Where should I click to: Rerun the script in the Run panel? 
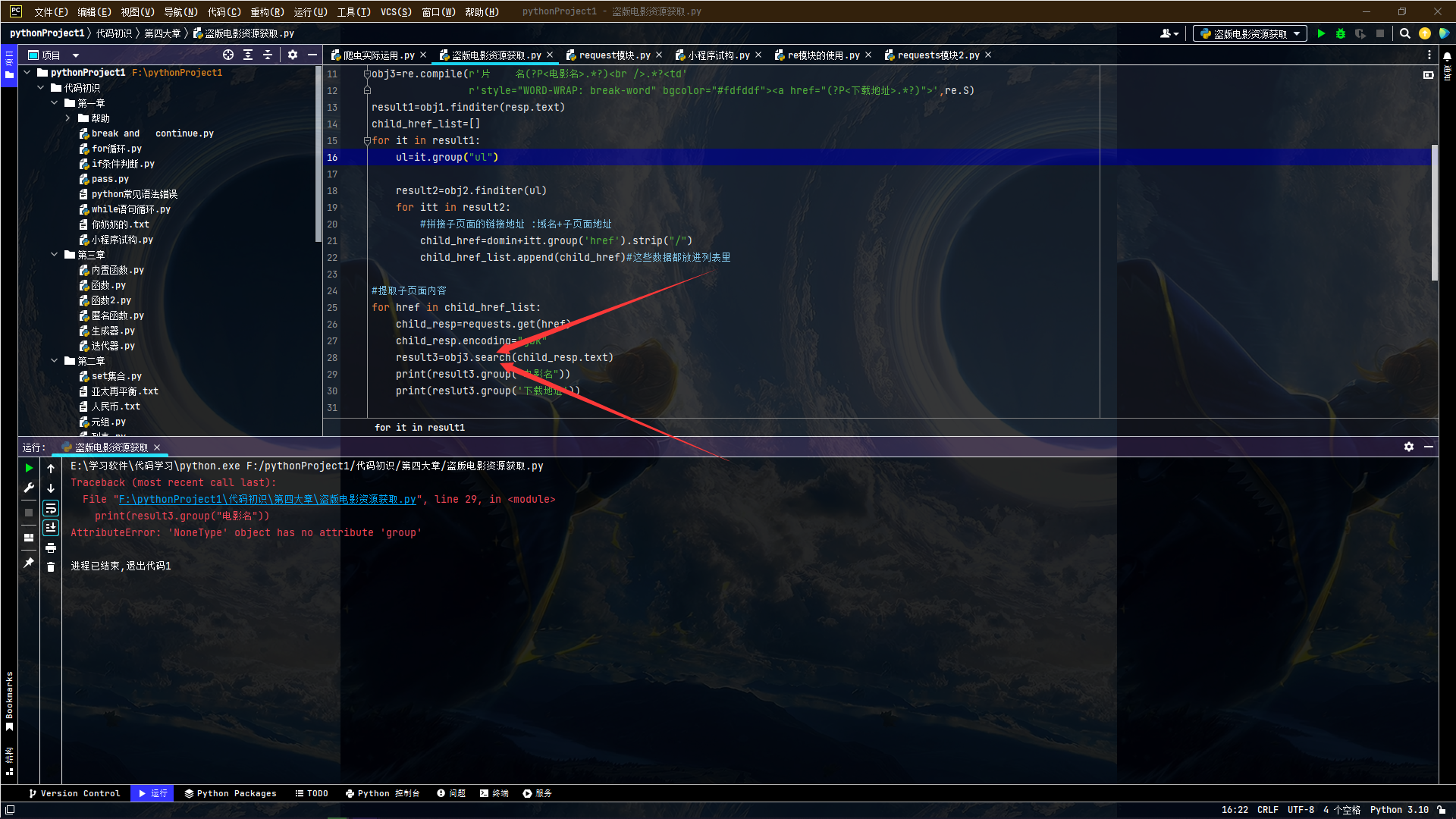tap(29, 468)
